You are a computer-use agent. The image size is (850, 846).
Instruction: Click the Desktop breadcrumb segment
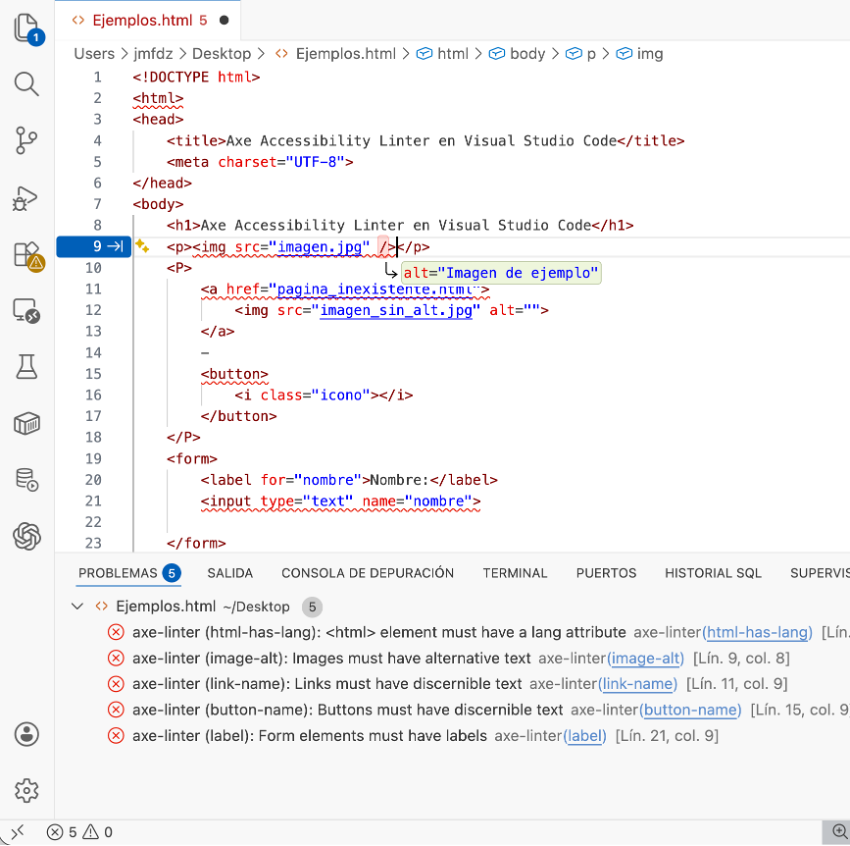click(x=222, y=54)
